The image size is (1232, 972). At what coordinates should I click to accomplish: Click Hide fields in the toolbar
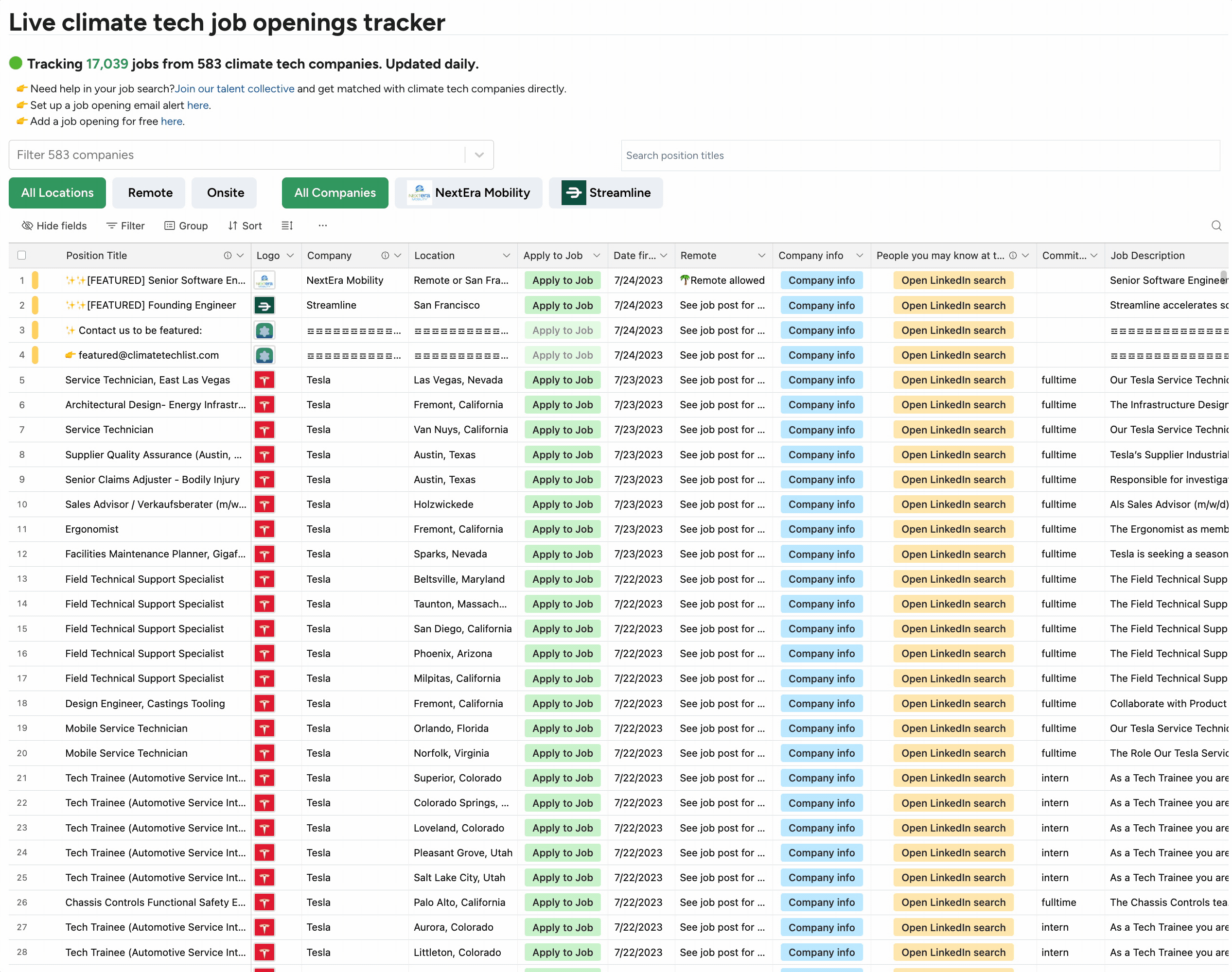point(54,226)
